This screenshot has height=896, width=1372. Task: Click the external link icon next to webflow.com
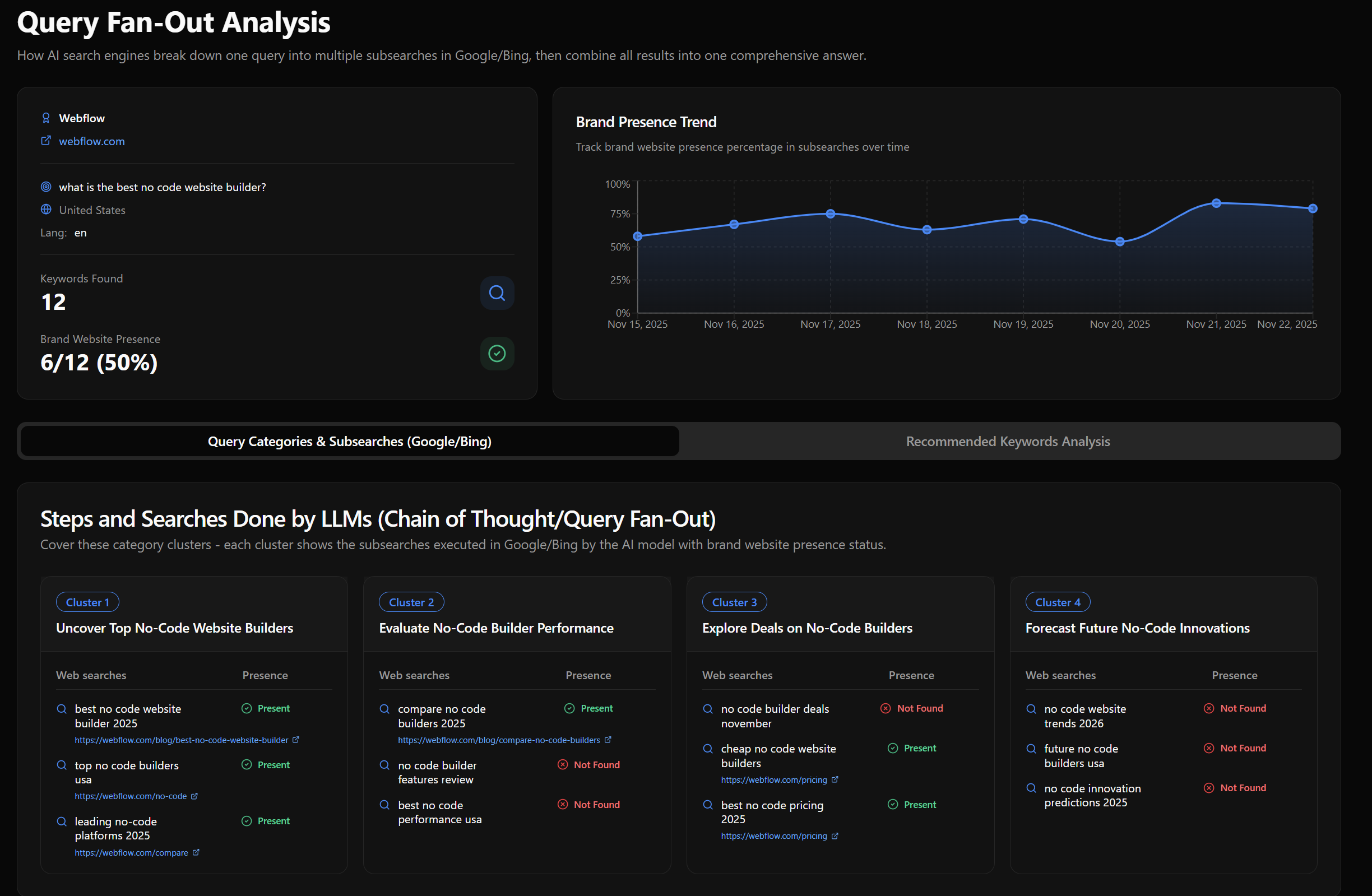pos(46,140)
